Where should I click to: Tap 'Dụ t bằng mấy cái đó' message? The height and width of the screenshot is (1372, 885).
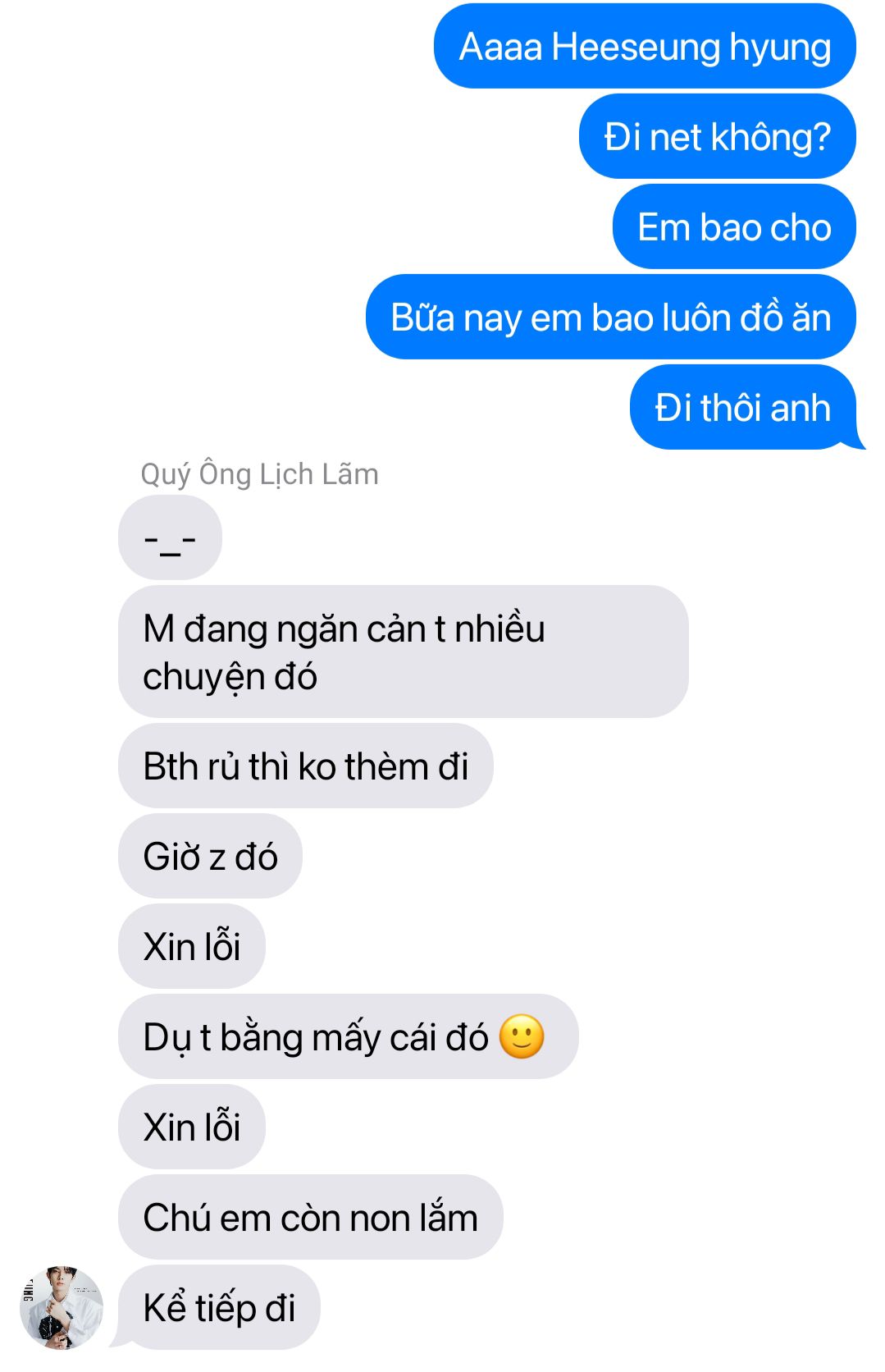[x=349, y=1036]
